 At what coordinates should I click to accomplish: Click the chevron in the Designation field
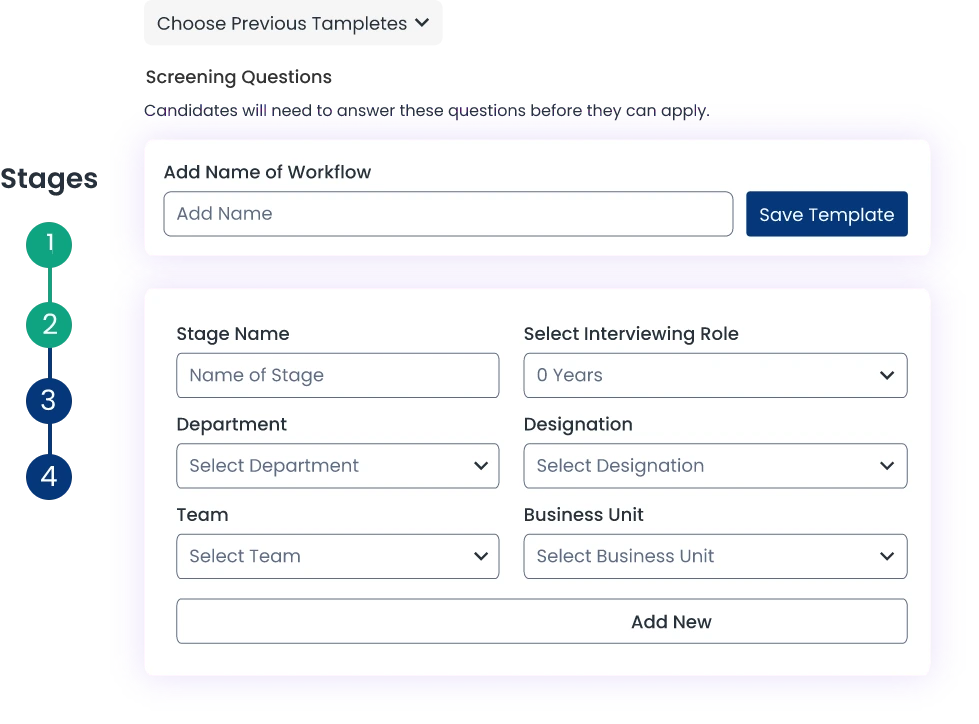tap(886, 466)
